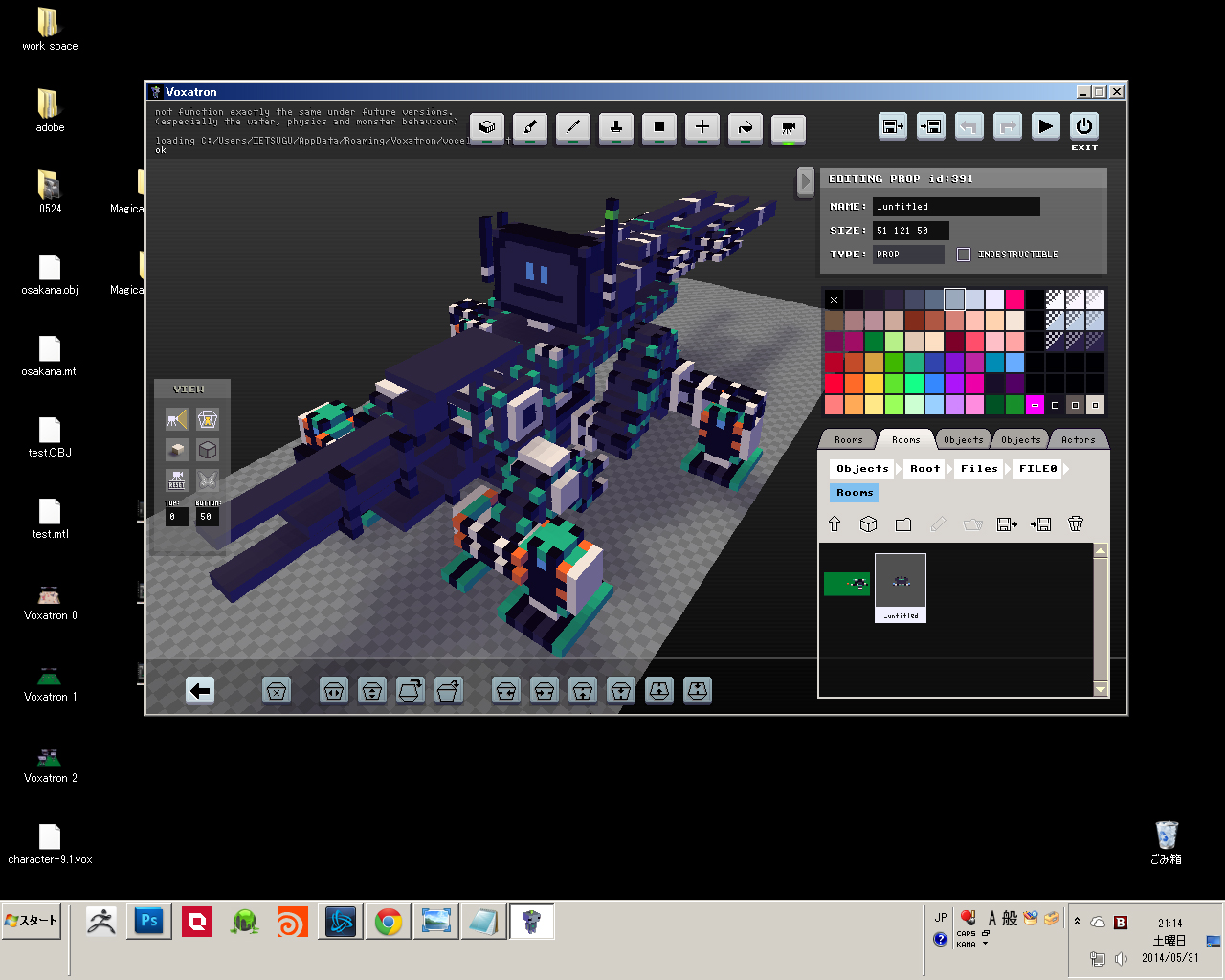1225x980 pixels.
Task: Switch to the active second Rooms tab
Action: pyautogui.click(x=906, y=440)
